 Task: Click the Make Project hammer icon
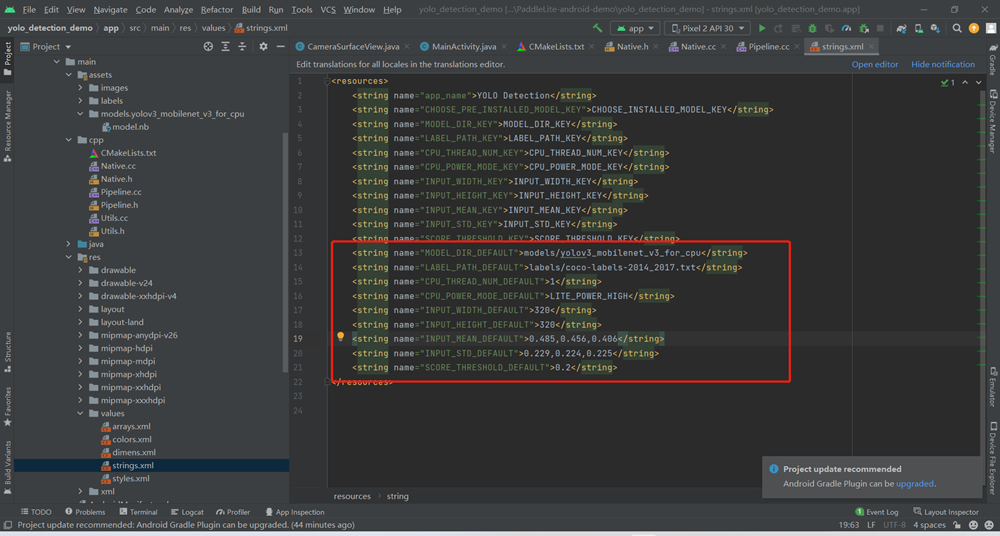click(598, 28)
